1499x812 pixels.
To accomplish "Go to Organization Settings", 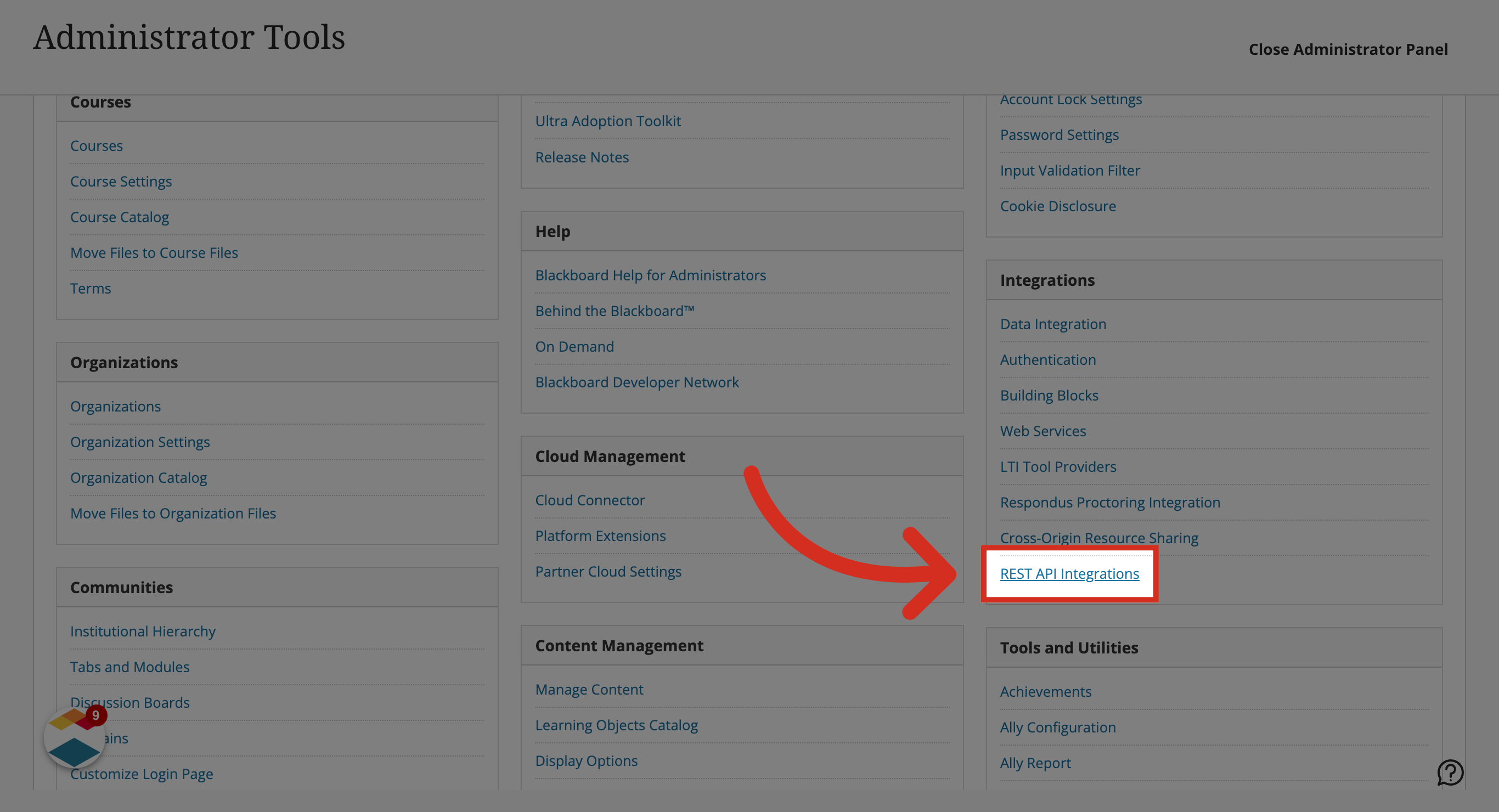I will (x=140, y=442).
